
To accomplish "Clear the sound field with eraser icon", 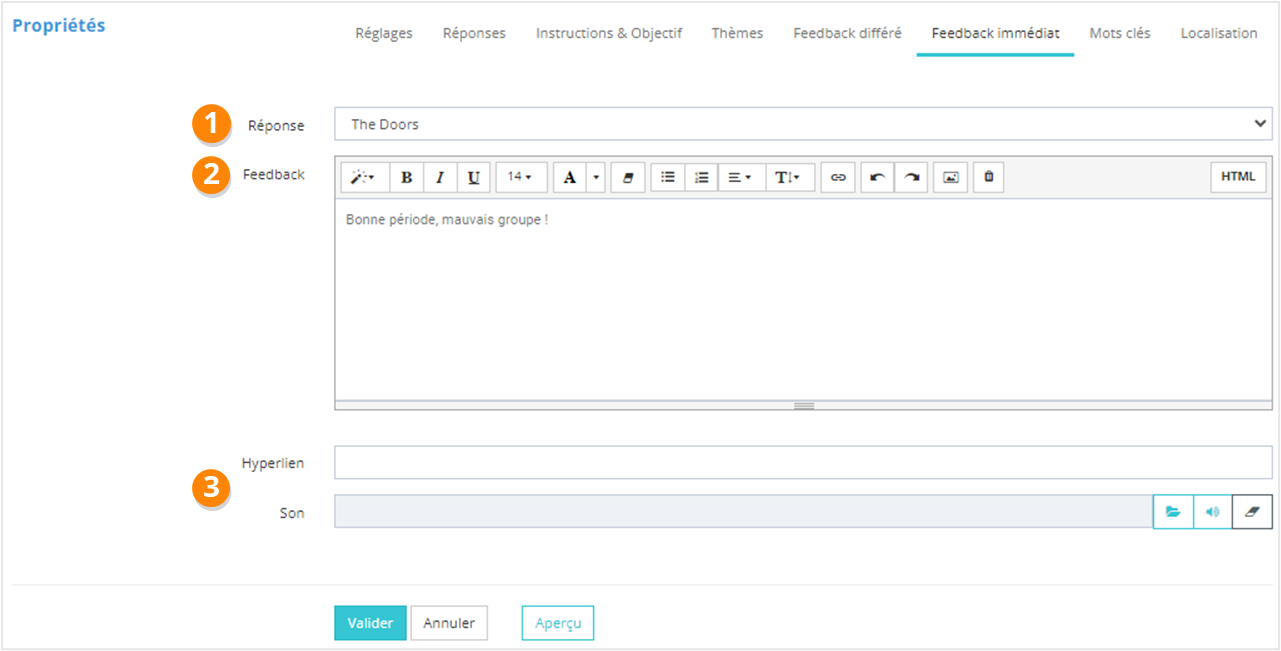I will (x=1252, y=512).
